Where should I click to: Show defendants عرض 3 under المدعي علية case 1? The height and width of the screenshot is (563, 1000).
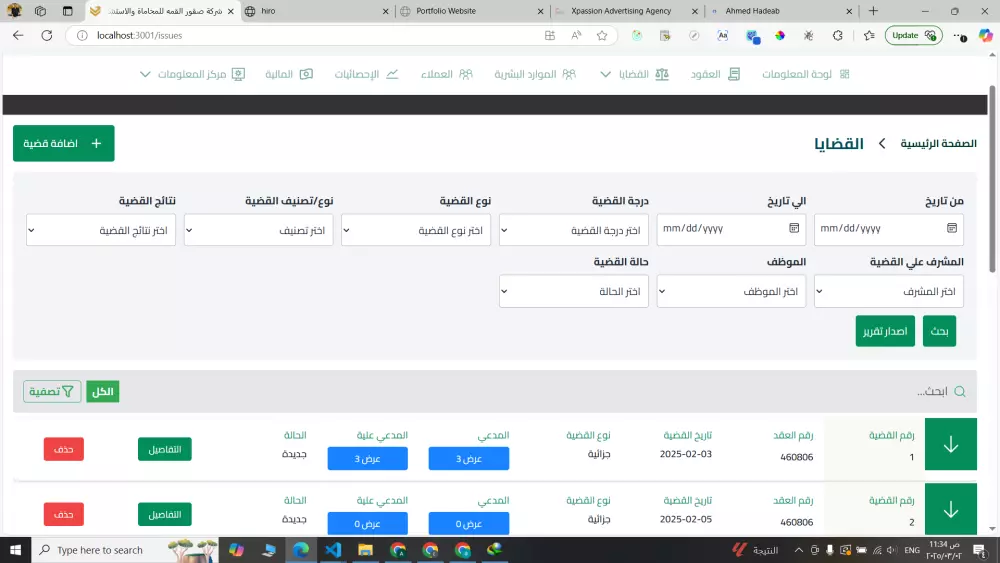point(367,458)
